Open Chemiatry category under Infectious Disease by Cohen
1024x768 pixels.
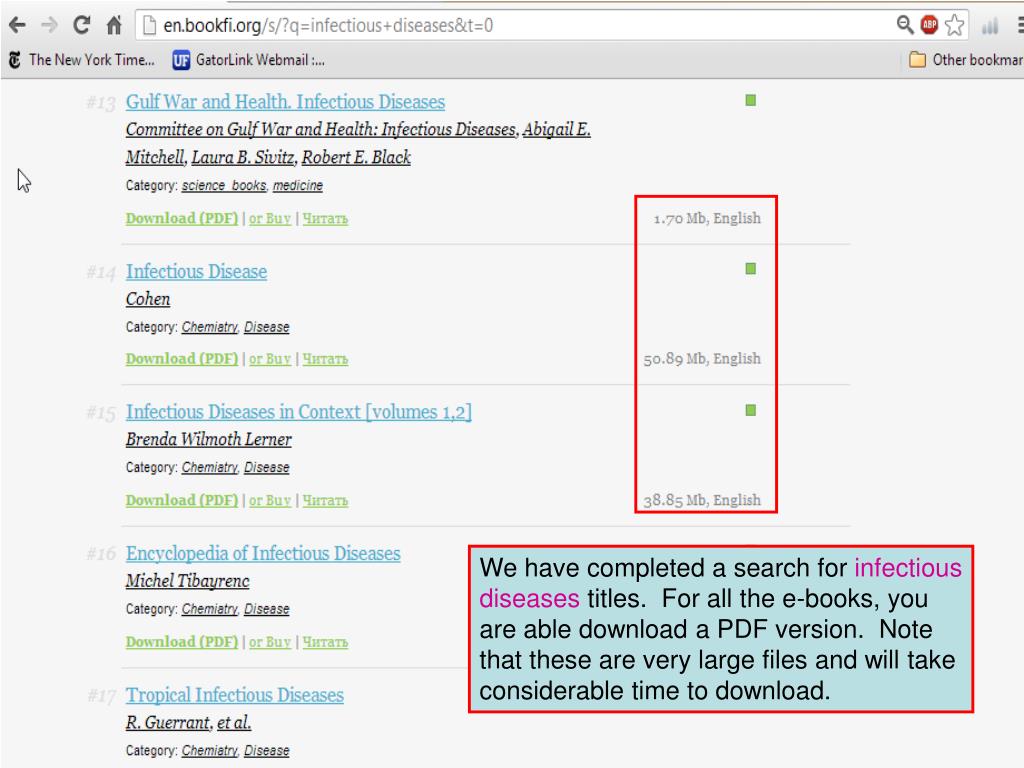(x=210, y=327)
